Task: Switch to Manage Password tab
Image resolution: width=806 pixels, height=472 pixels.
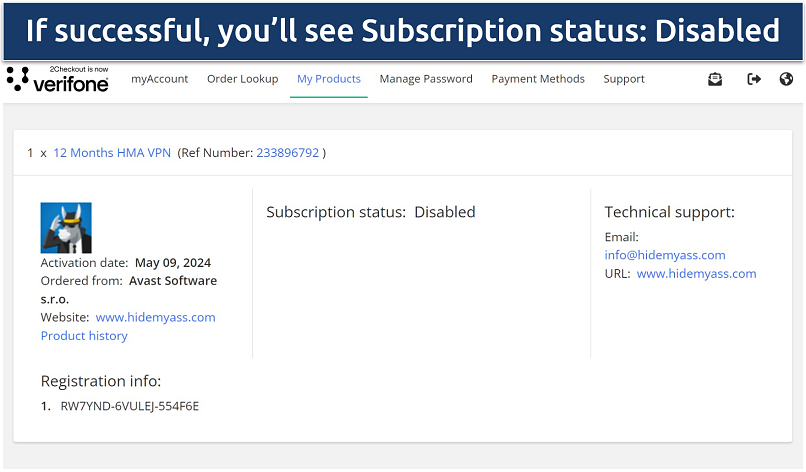Action: 426,79
